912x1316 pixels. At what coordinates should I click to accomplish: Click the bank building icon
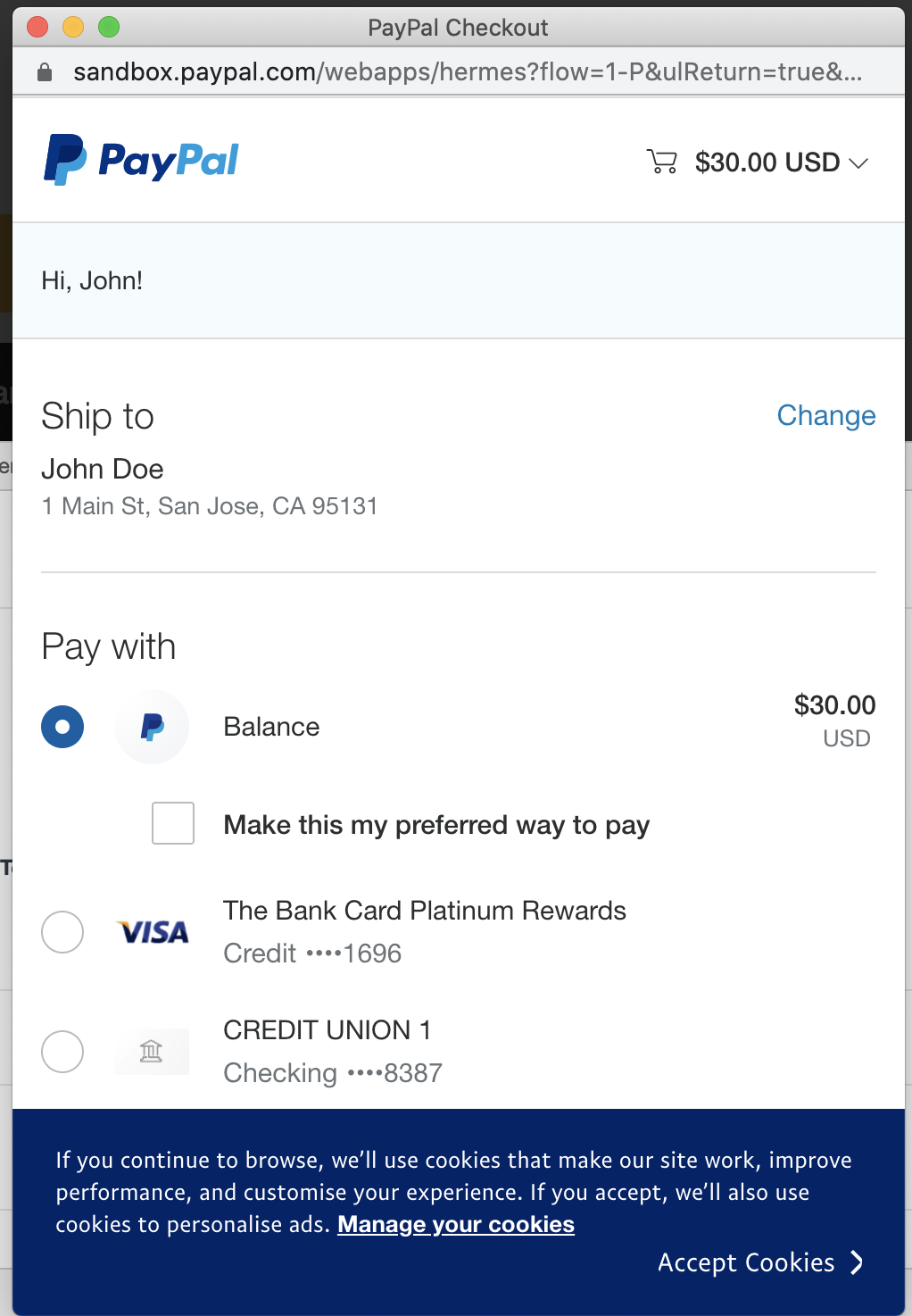pyautogui.click(x=152, y=1052)
